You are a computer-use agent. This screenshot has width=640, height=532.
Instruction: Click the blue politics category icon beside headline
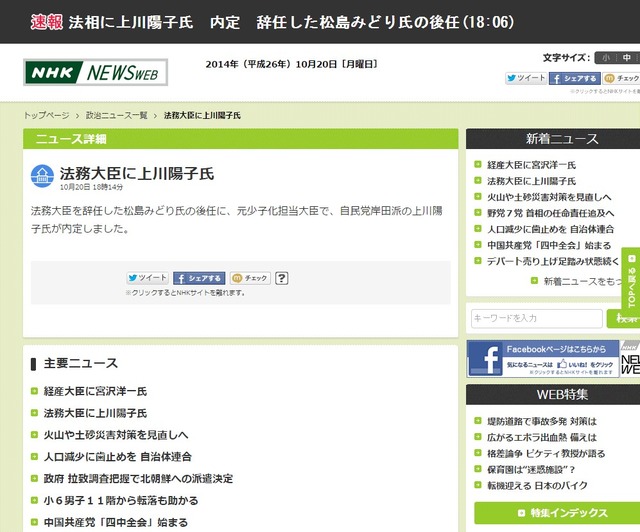42,176
